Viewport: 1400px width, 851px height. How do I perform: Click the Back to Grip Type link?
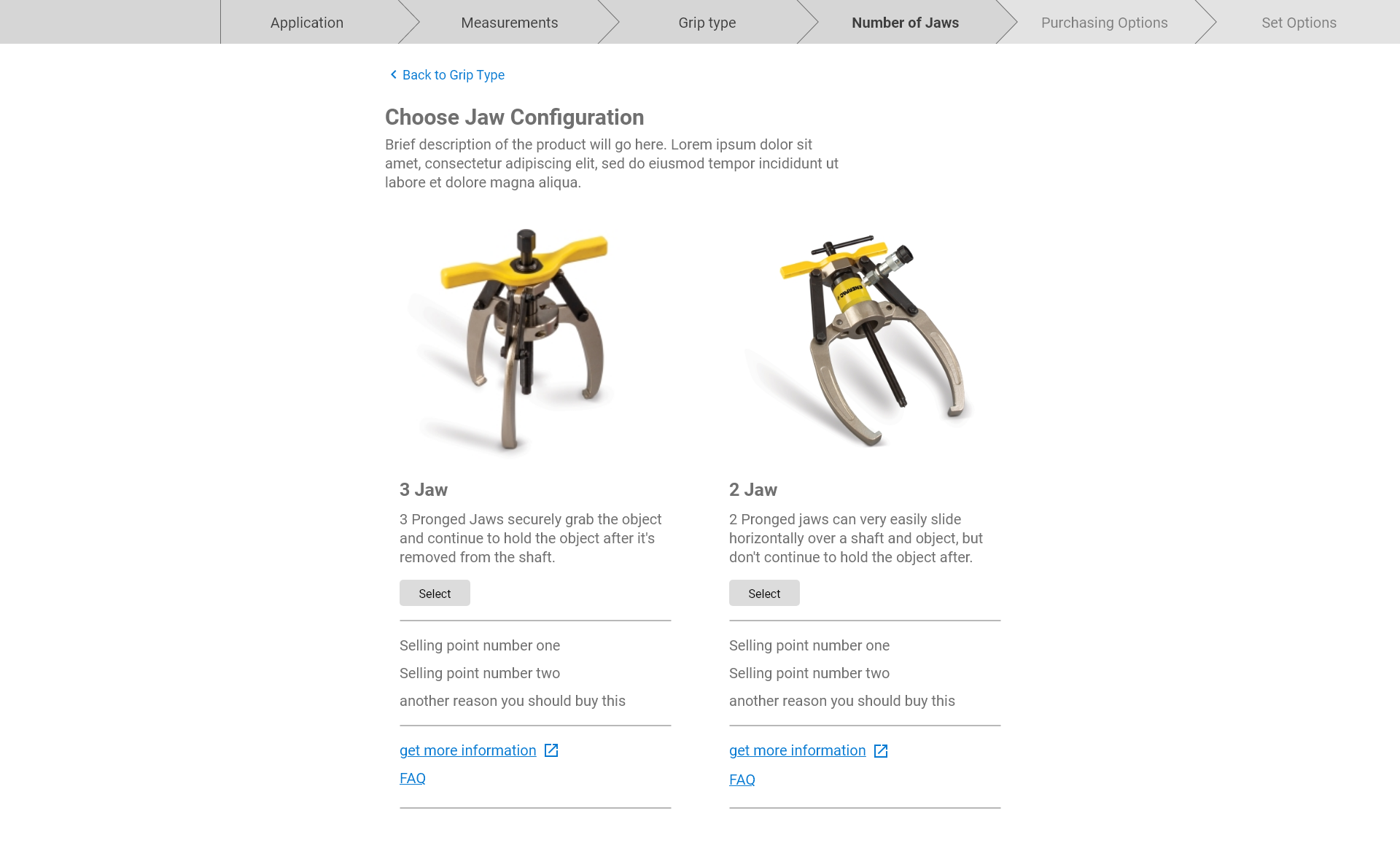pyautogui.click(x=453, y=75)
